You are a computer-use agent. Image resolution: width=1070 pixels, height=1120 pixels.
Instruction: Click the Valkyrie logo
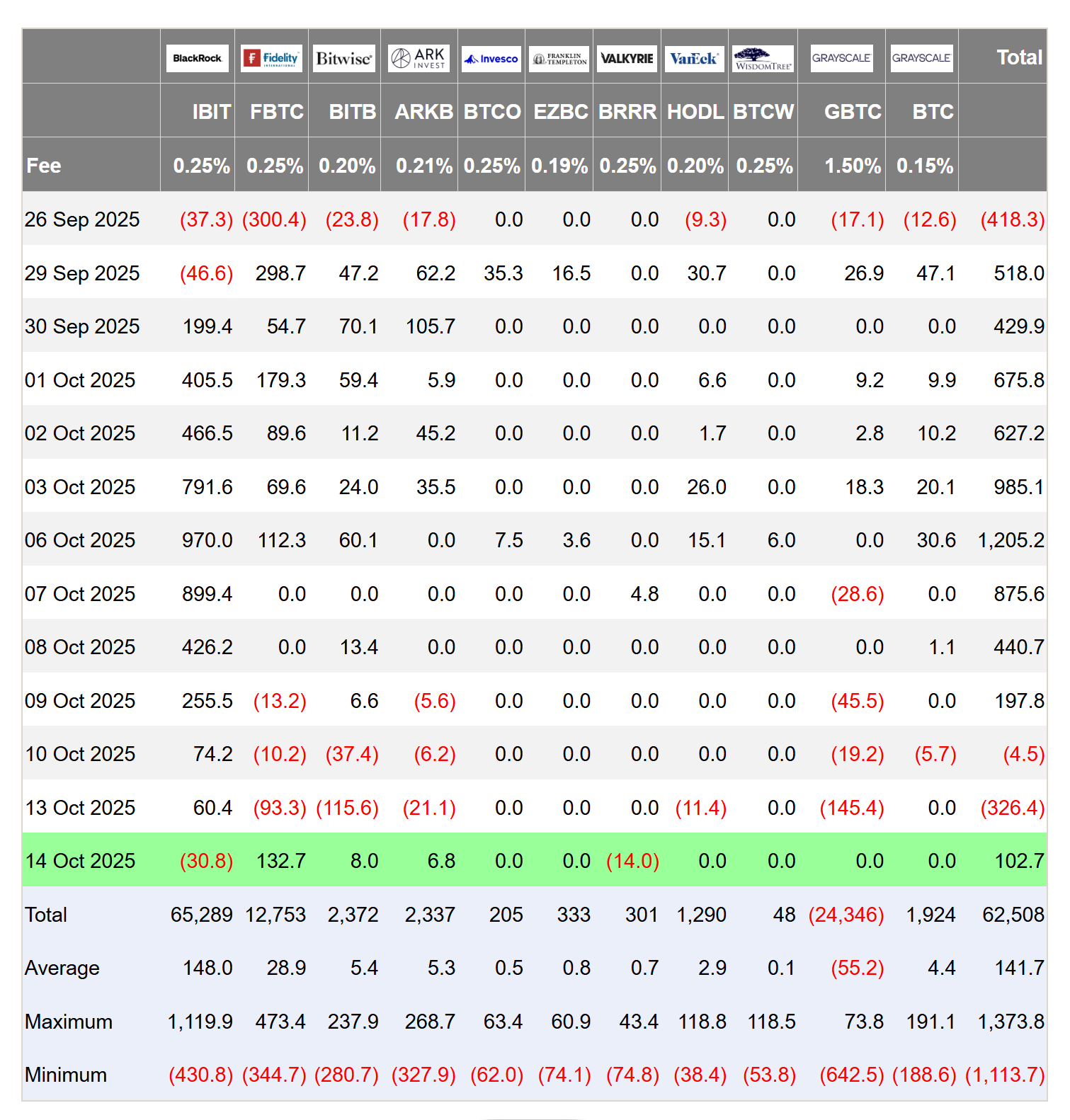coord(627,58)
